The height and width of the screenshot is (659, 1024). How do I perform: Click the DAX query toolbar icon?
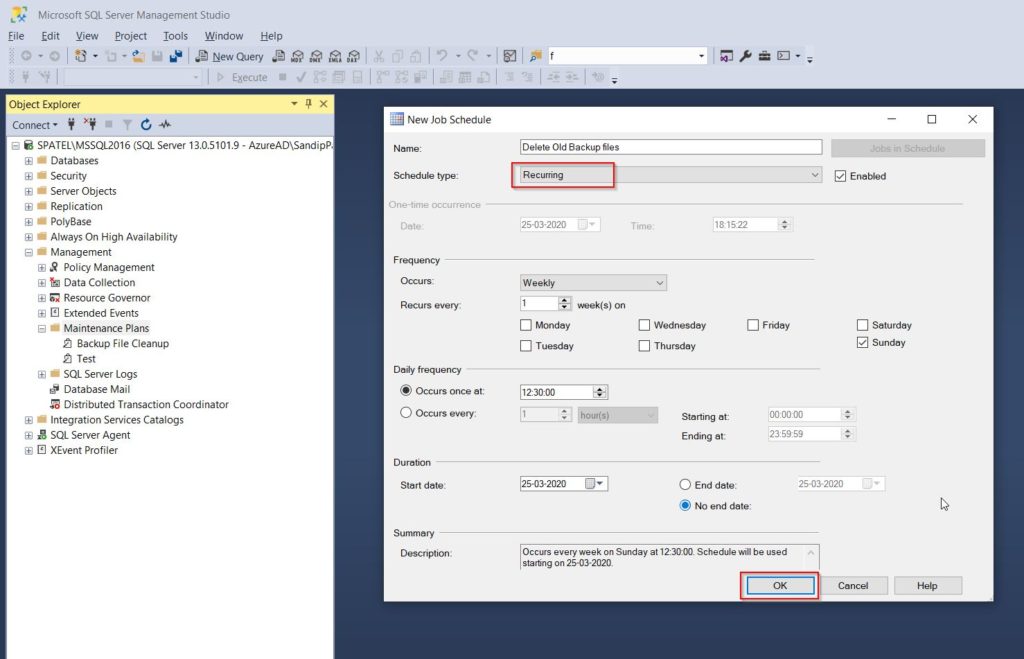[354, 56]
